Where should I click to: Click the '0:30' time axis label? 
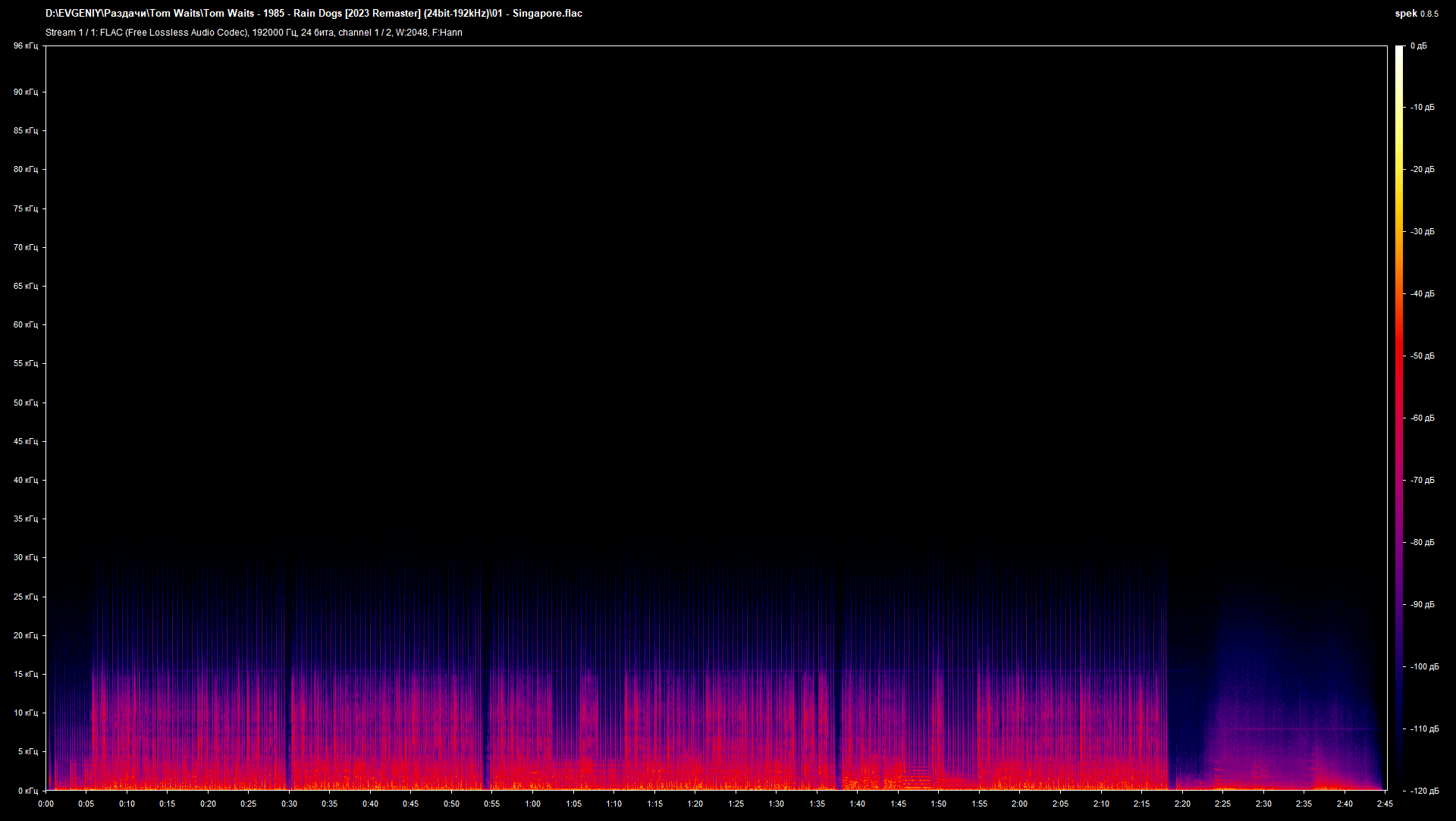(x=289, y=804)
